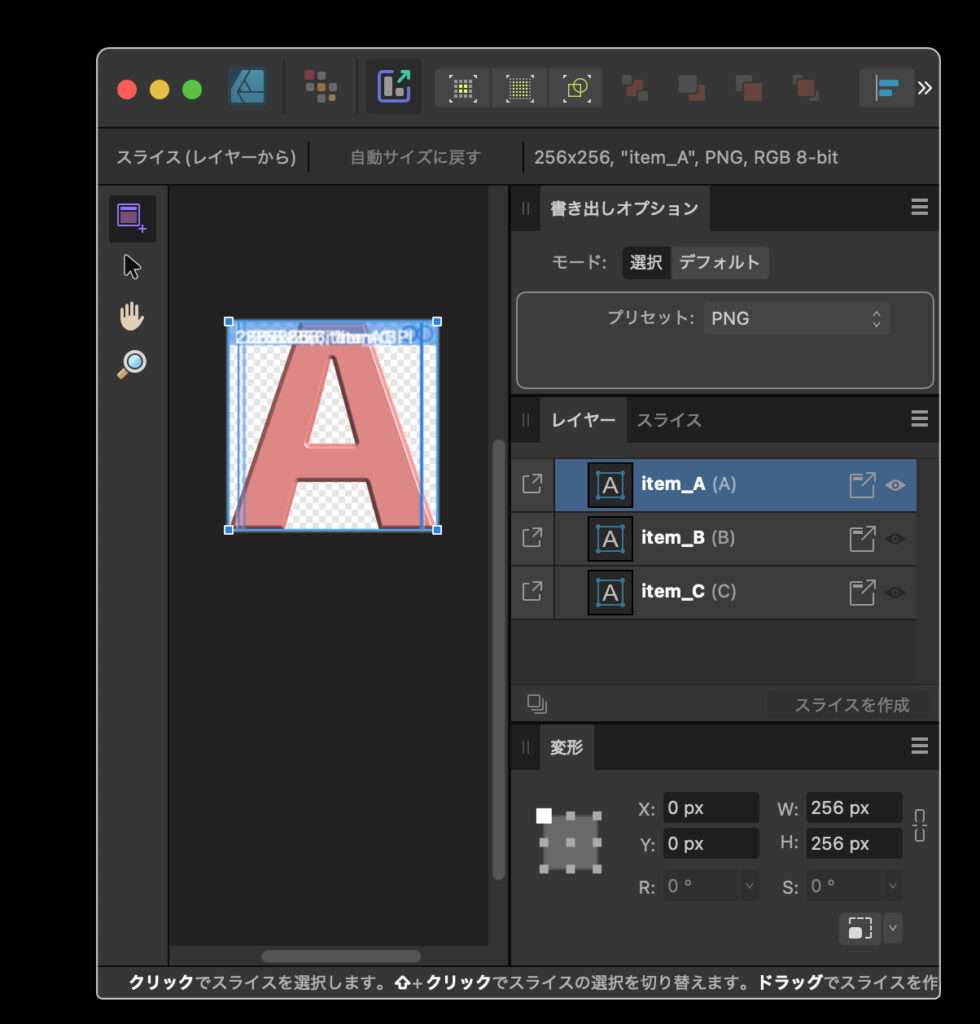Open the alignment options in the toolbar
Image resolution: width=980 pixels, height=1024 pixels.
point(886,88)
